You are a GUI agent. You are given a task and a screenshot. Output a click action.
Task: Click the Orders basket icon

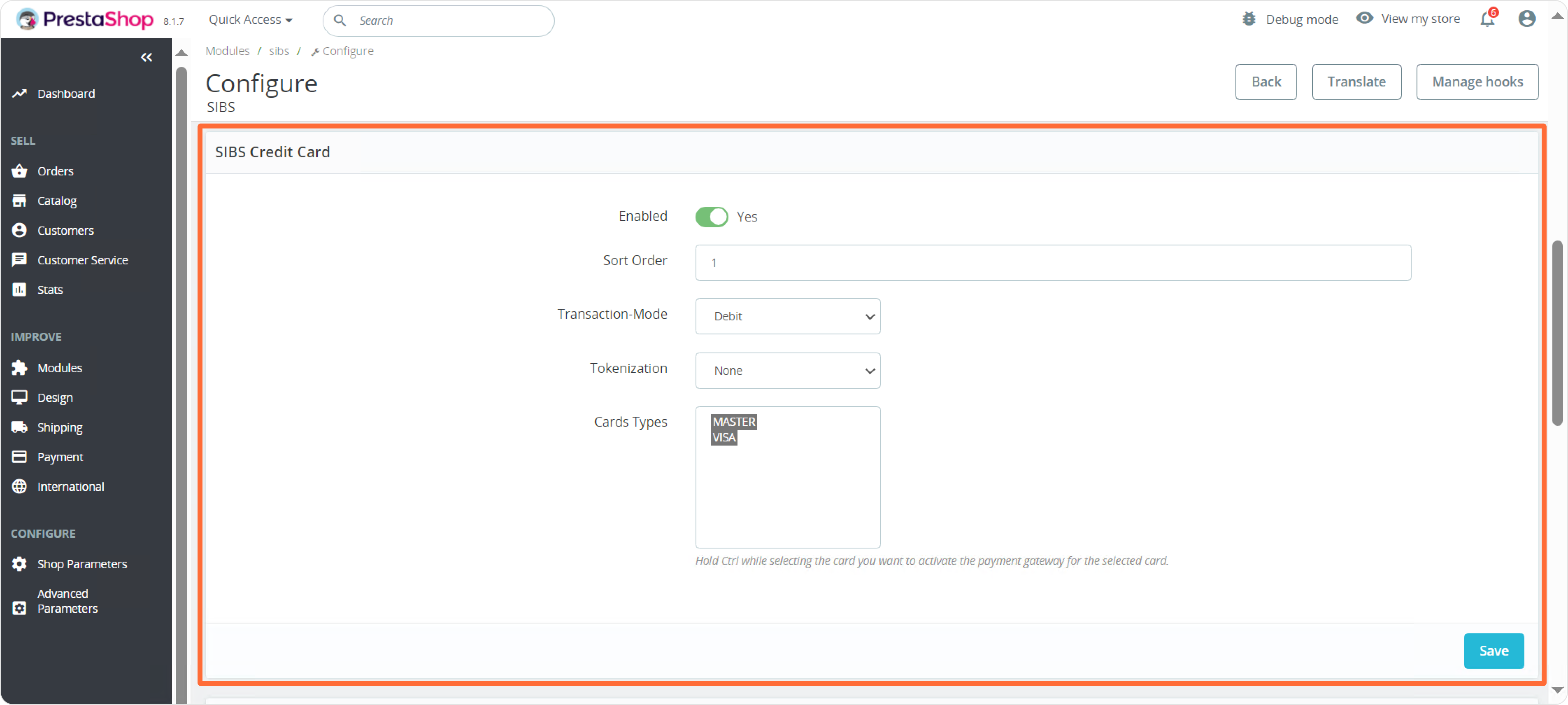[x=19, y=171]
